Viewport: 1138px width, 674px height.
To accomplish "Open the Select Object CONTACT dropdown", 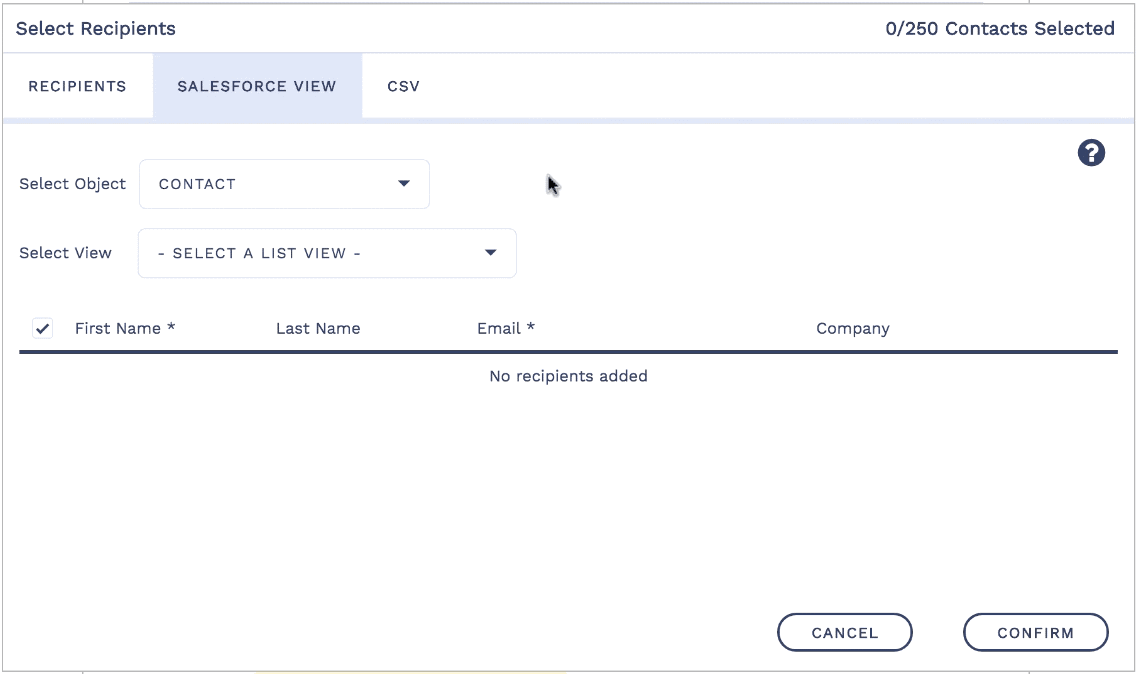I will (x=284, y=184).
